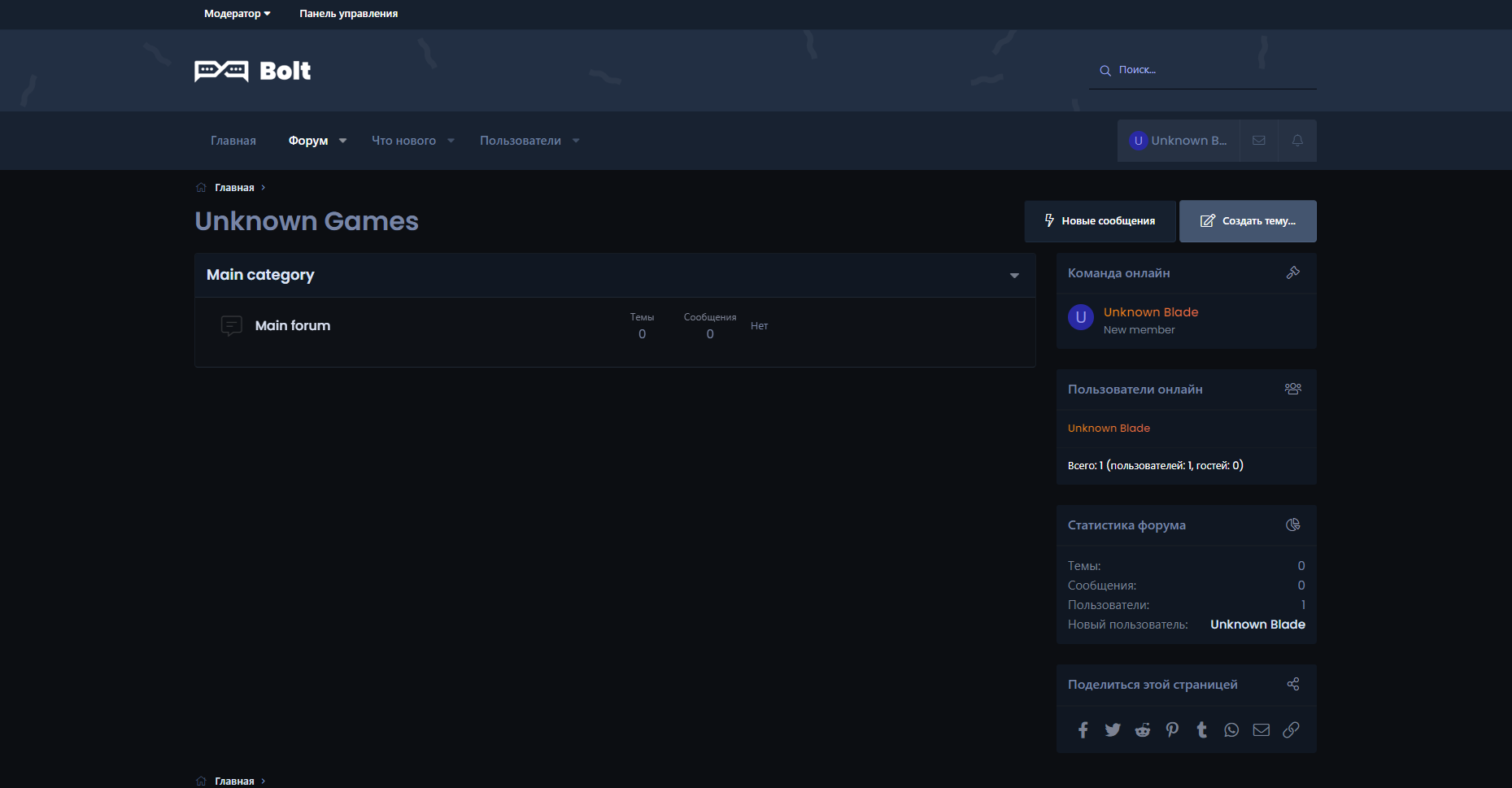
Task: Share page via Facebook icon
Action: coord(1083,730)
